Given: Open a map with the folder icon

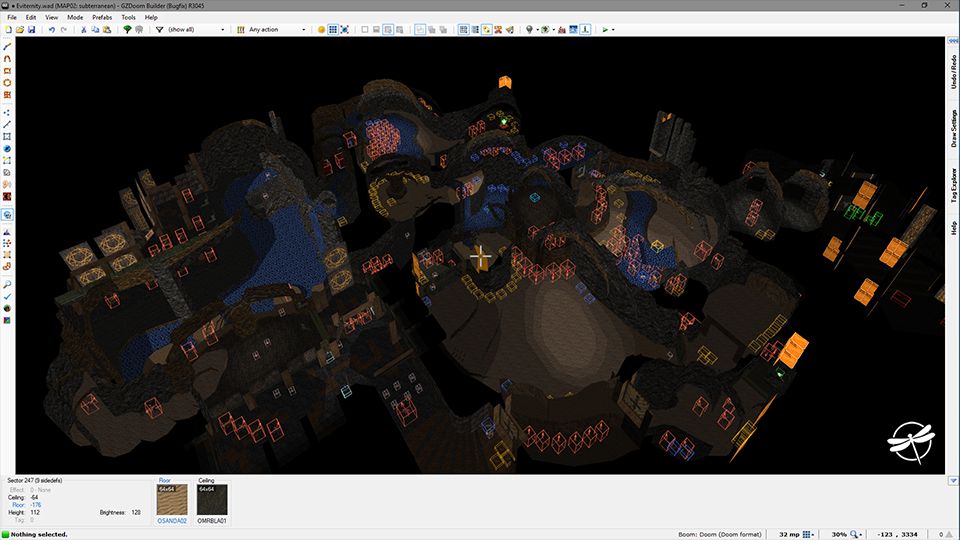Looking at the screenshot, I should coord(20,30).
